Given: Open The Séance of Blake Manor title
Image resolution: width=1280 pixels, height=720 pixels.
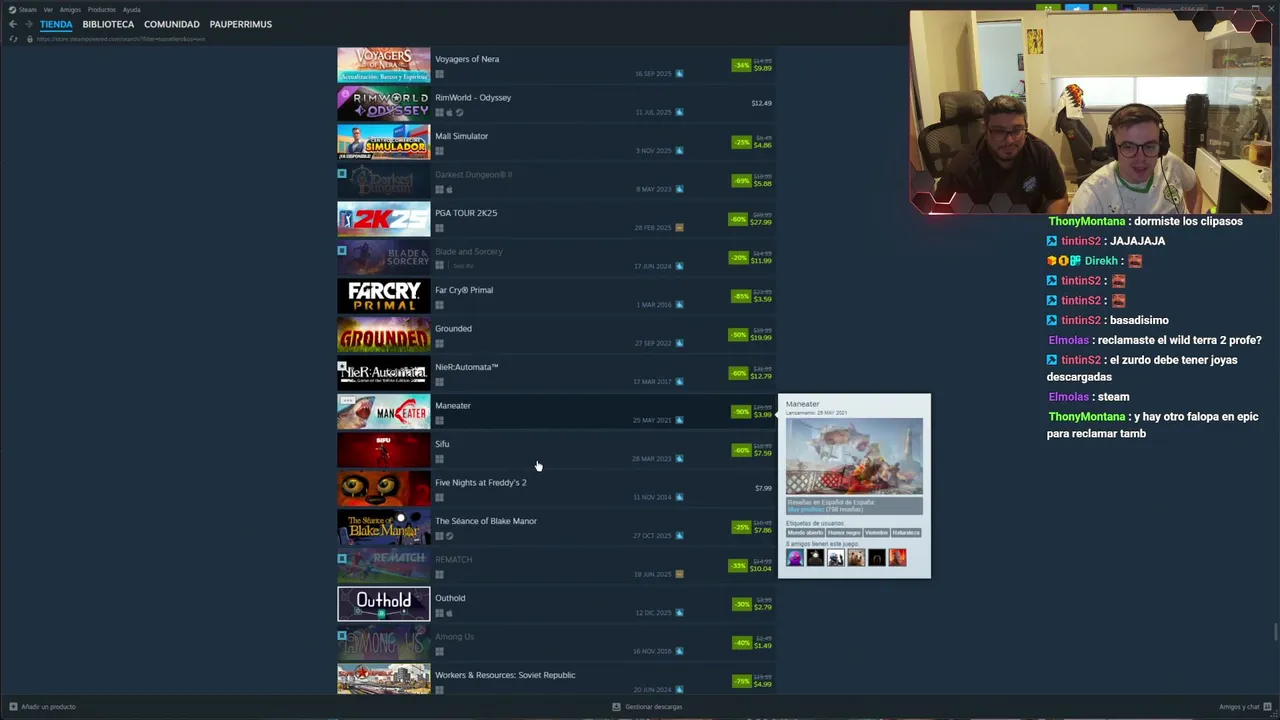Looking at the screenshot, I should coord(486,521).
